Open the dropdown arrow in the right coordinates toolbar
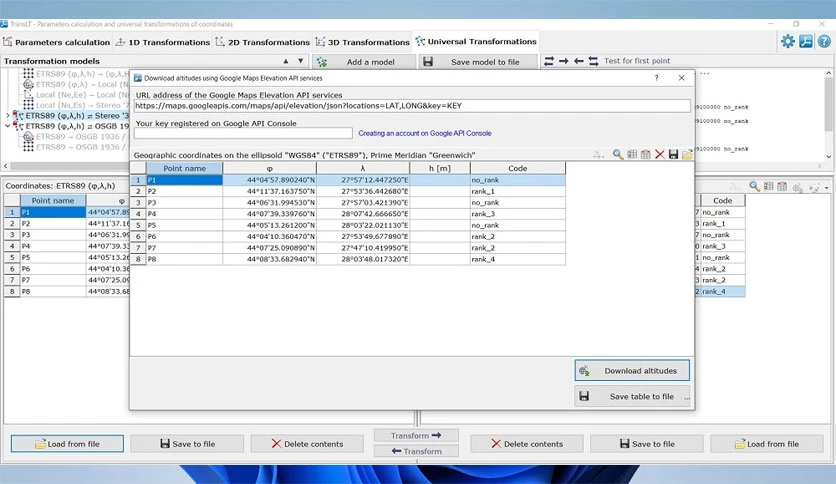Screen dimensions: 836x484 pyautogui.click(x=826, y=188)
